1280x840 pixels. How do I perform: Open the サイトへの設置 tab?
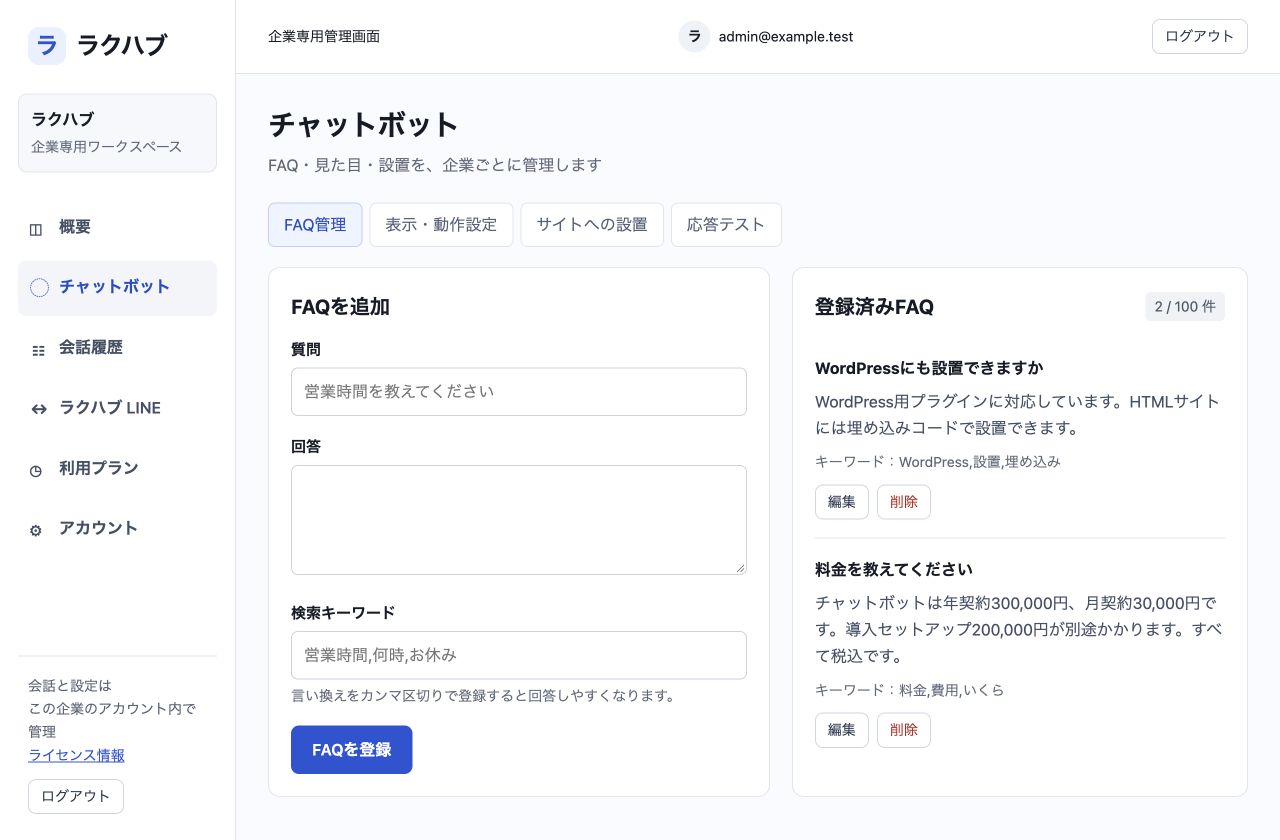(x=592, y=225)
